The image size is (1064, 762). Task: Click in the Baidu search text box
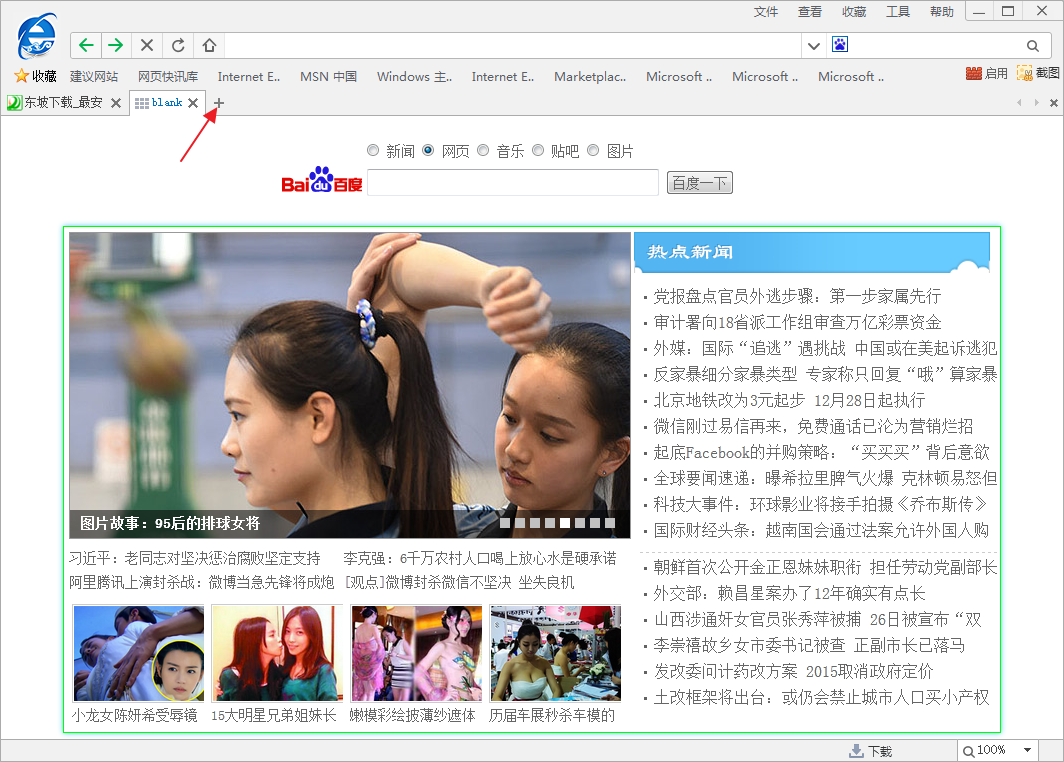513,183
